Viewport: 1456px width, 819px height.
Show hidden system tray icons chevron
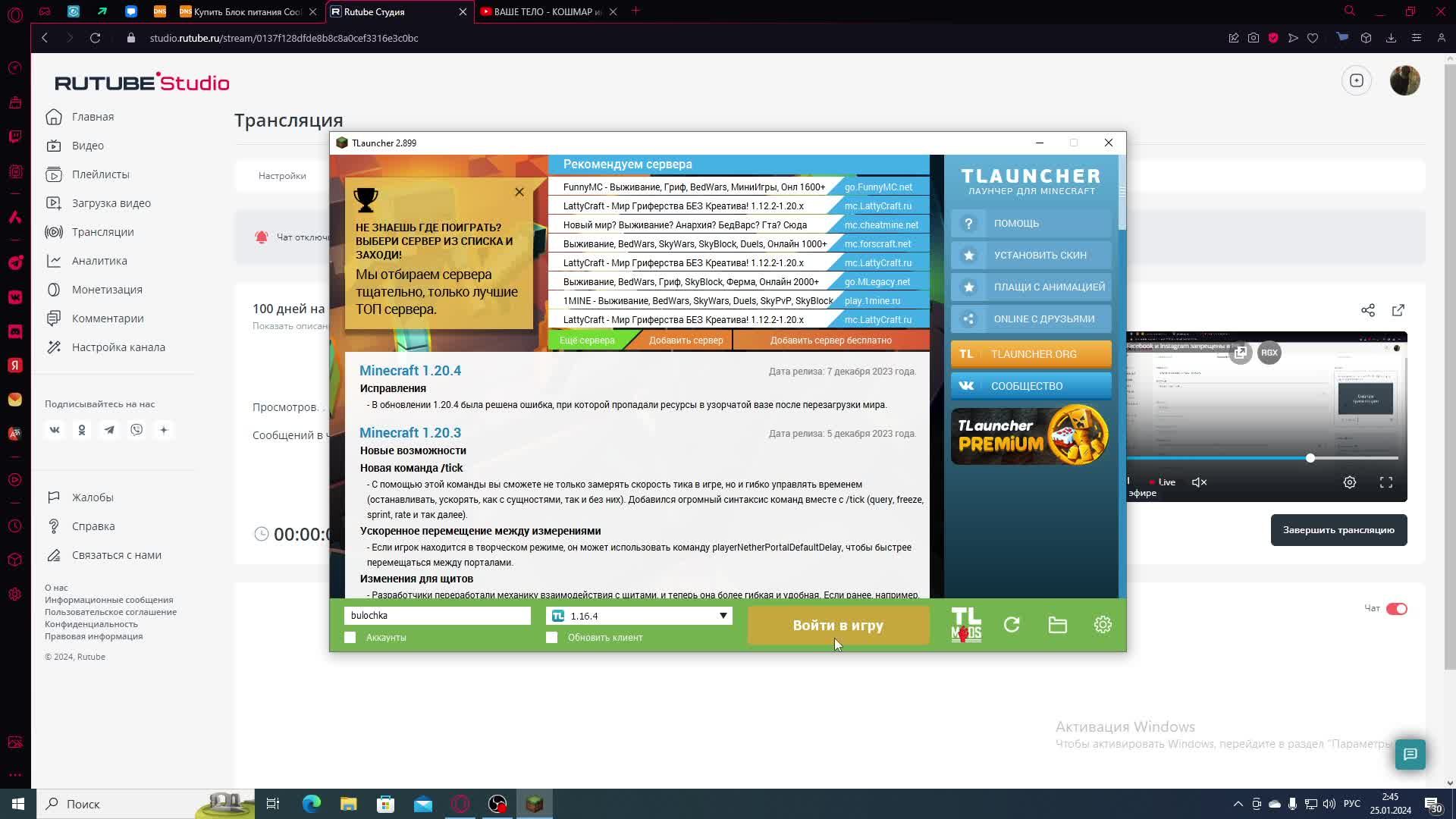(x=1238, y=804)
